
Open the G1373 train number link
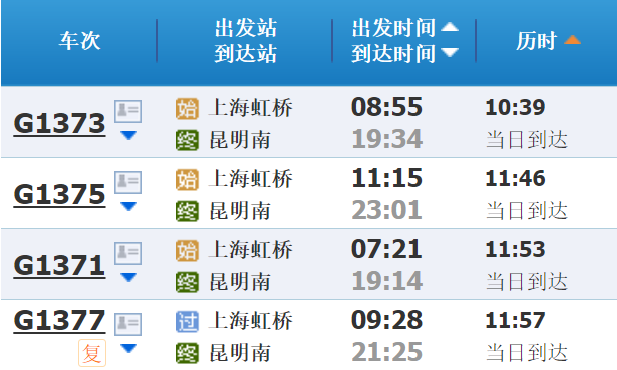(59, 123)
